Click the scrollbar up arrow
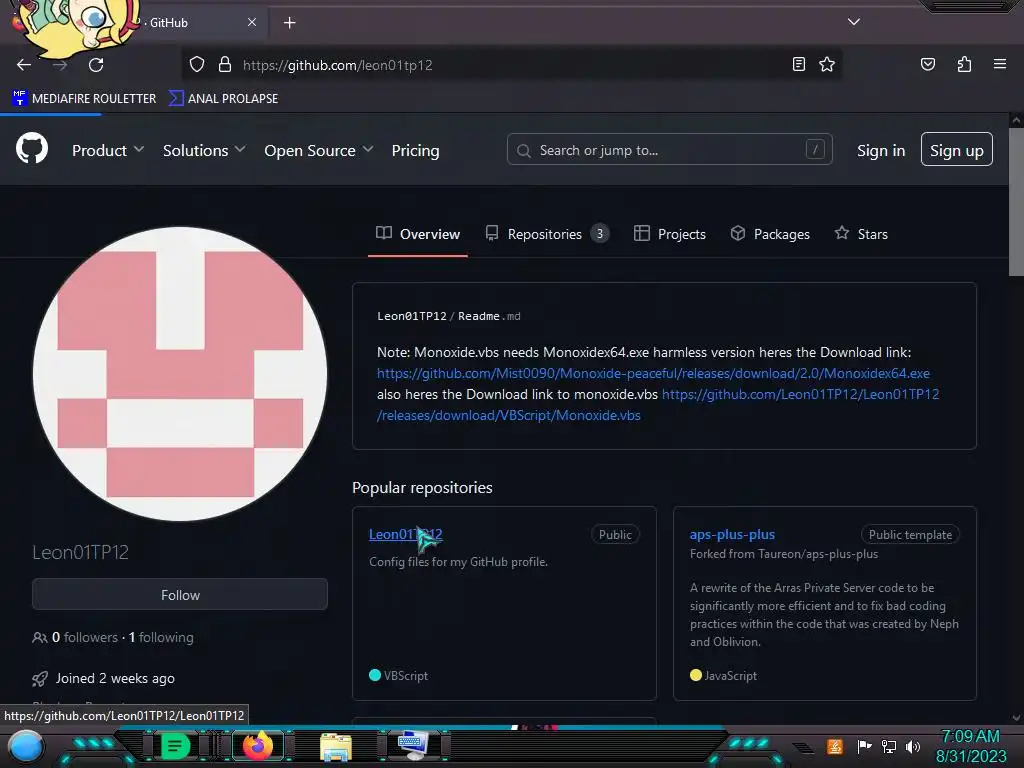The height and width of the screenshot is (768, 1024). tap(1016, 120)
